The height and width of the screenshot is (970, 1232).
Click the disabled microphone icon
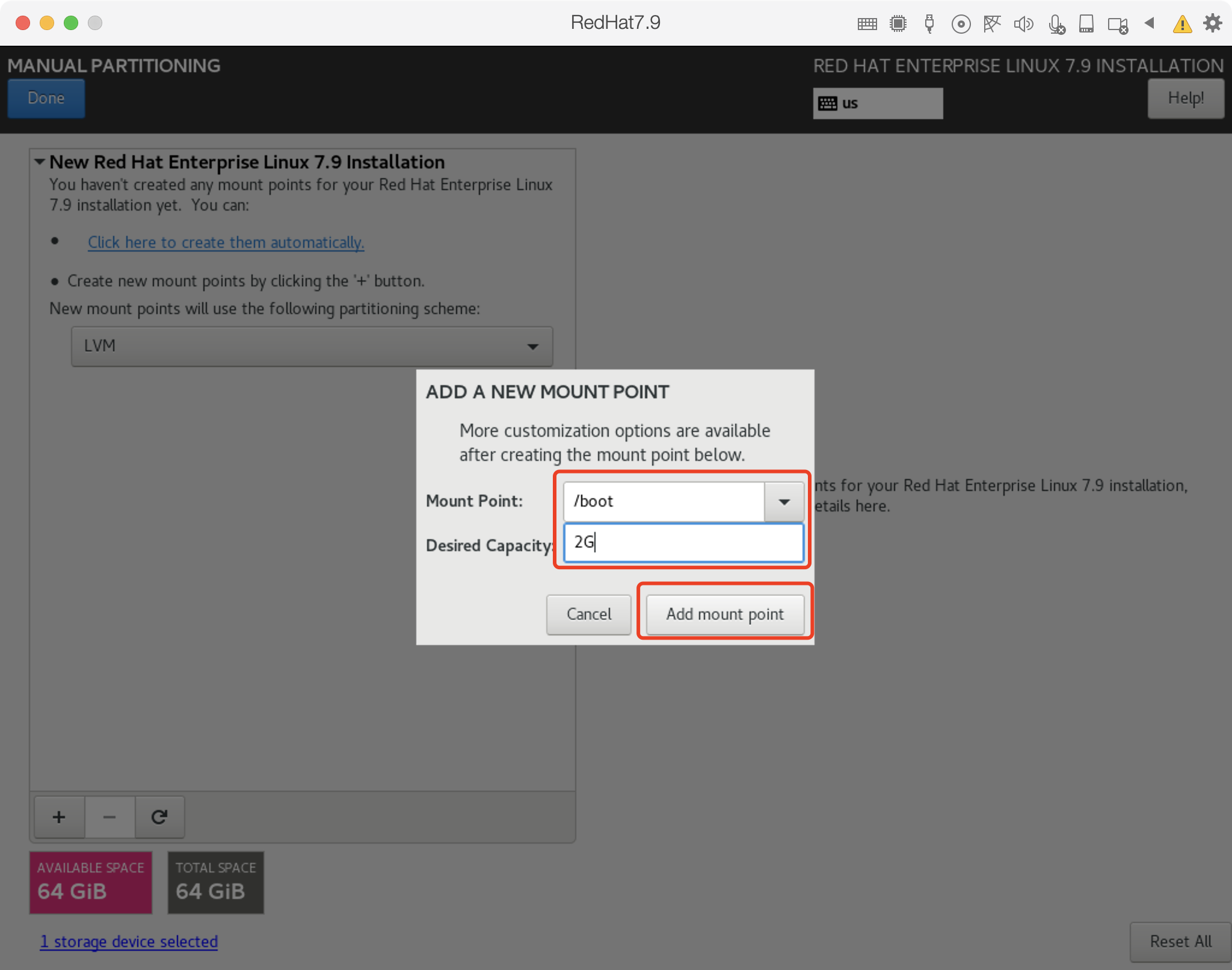point(1056,24)
